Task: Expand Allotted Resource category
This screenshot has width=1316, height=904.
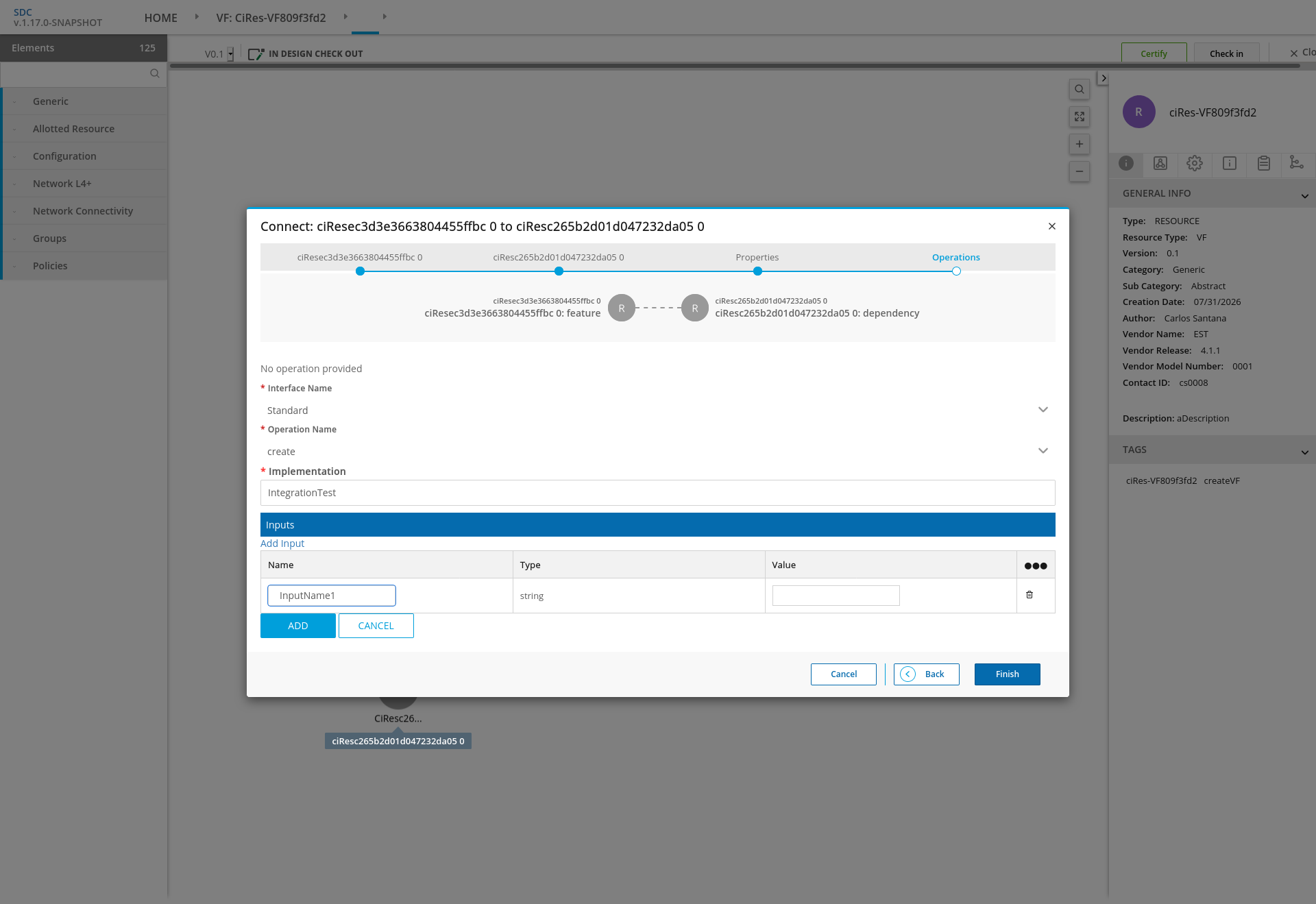Action: [x=85, y=129]
